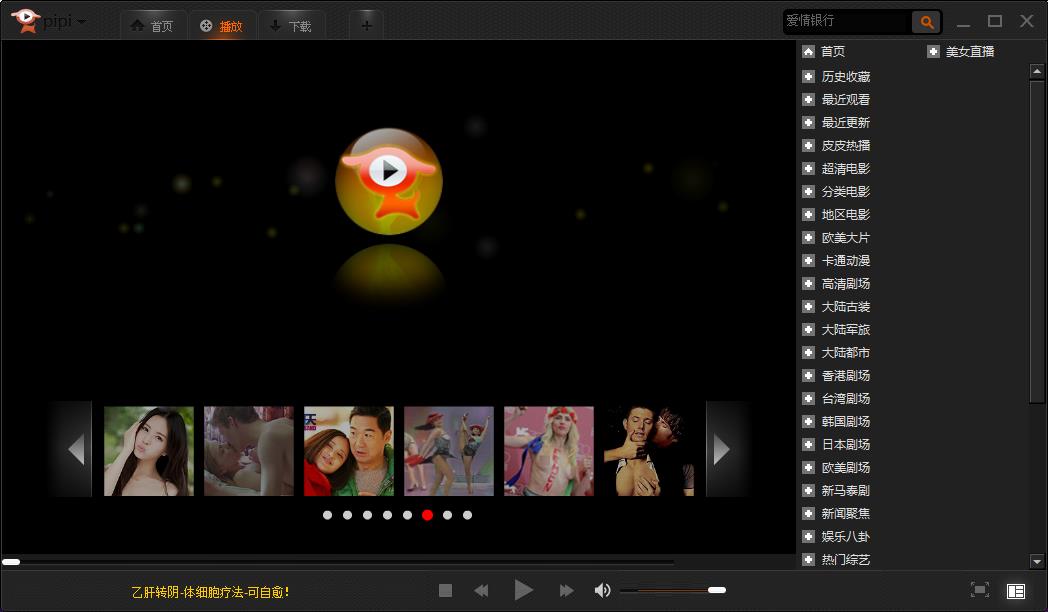Select the 韩国剧场 sidebar entry

pyautogui.click(x=845, y=421)
